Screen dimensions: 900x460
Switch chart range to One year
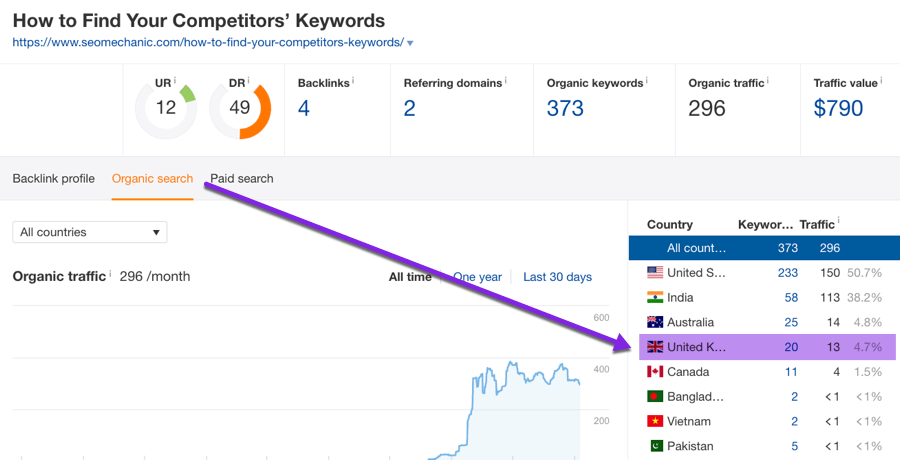pos(478,277)
